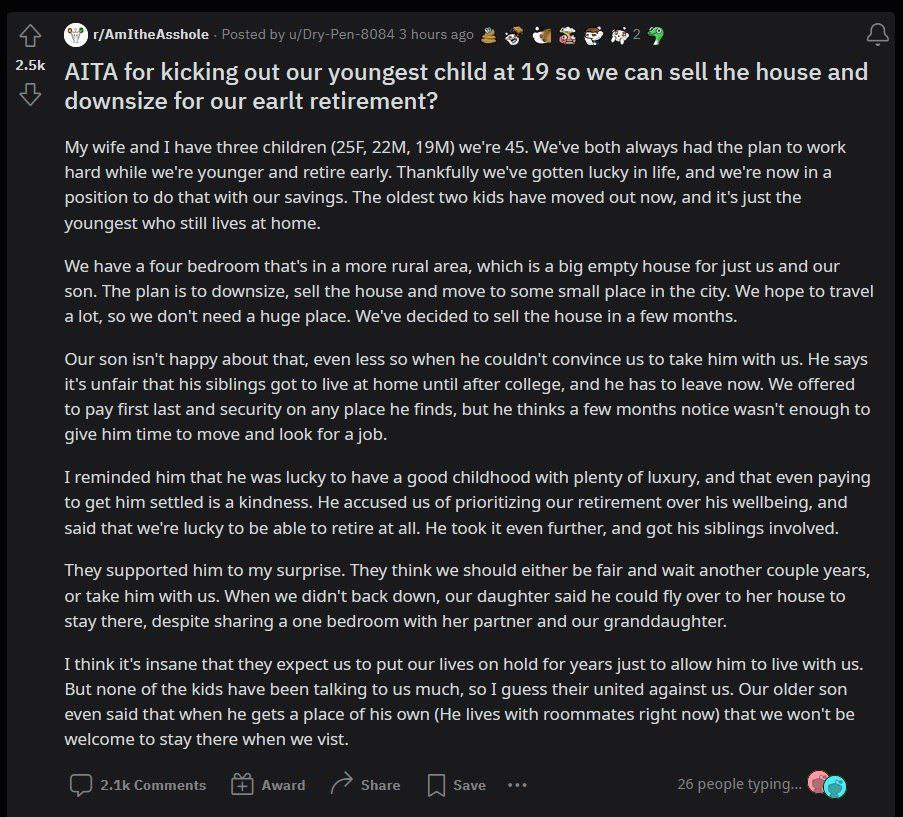Click the comment bubble icon
The height and width of the screenshot is (817, 903).
tap(81, 785)
